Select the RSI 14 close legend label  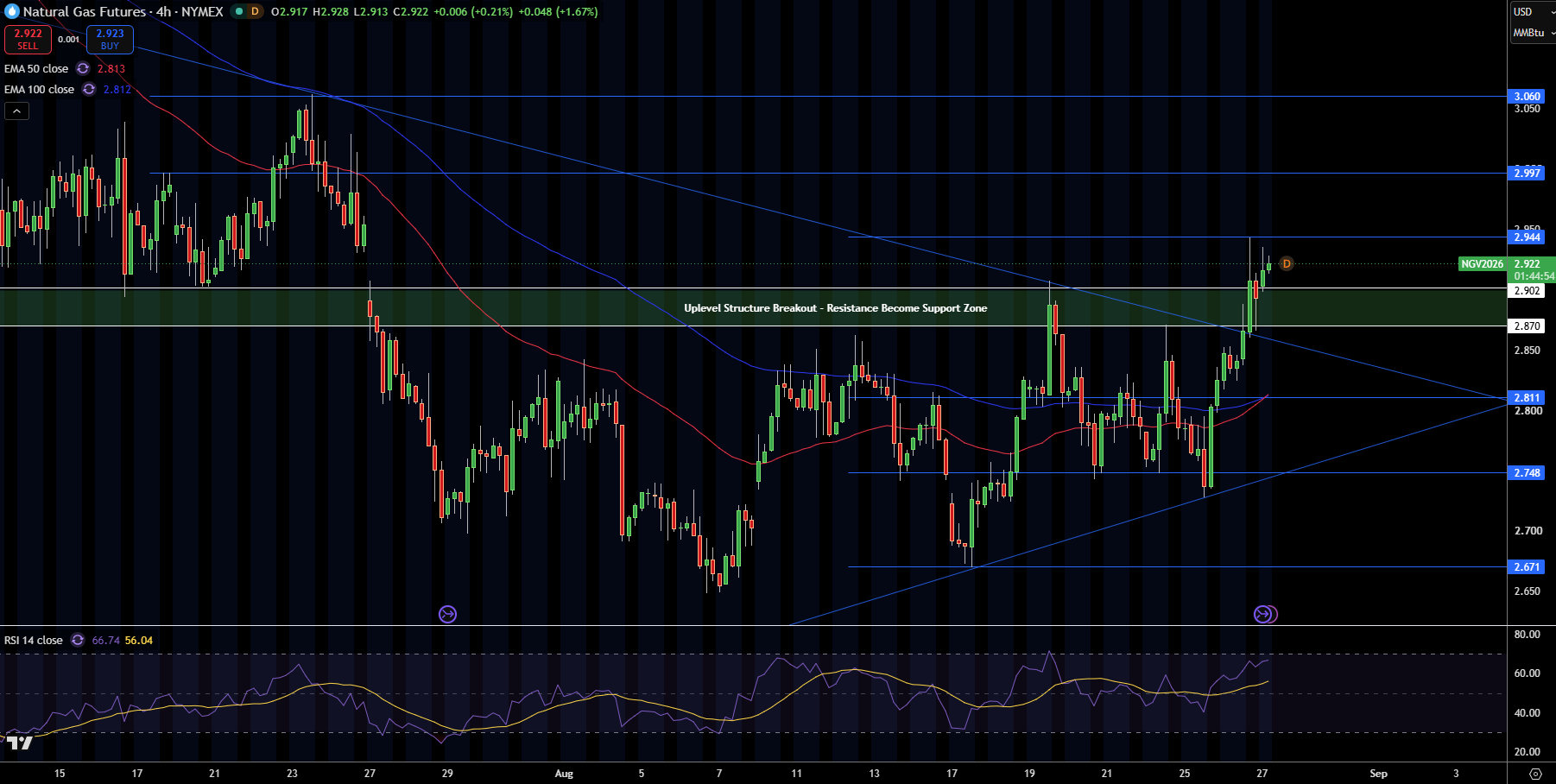pos(34,640)
